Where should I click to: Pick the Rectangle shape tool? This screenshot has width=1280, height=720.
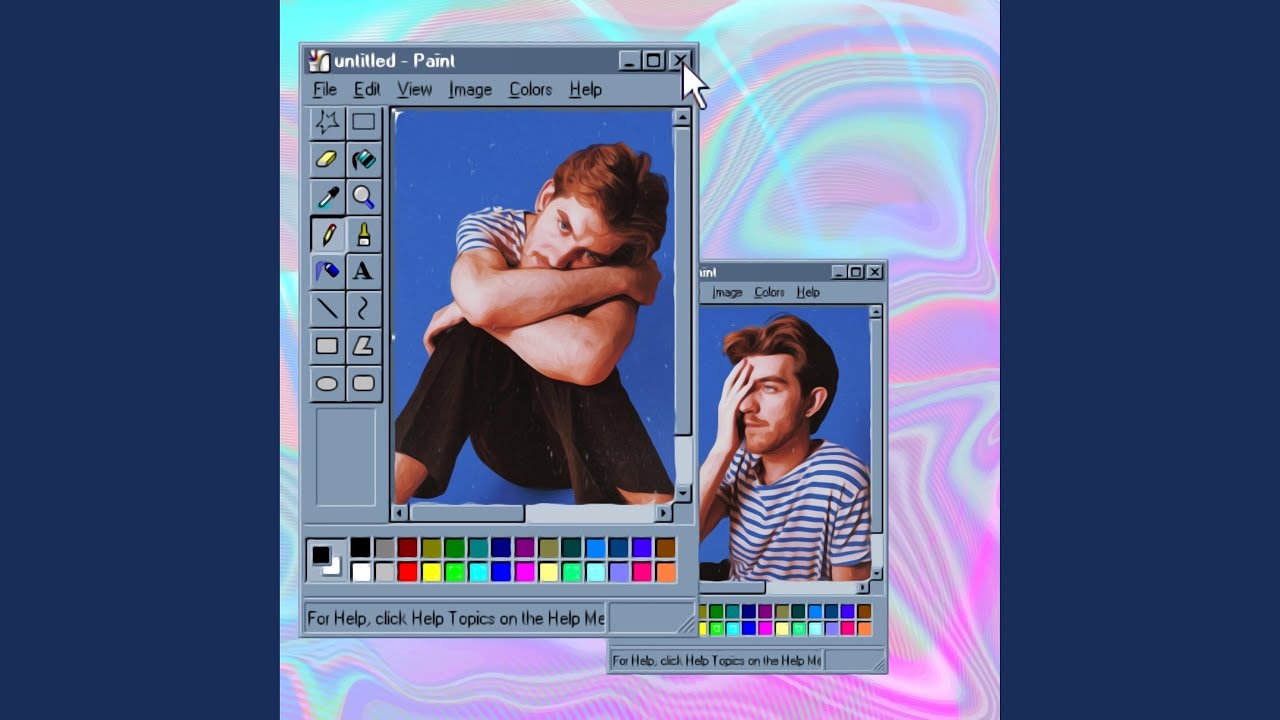click(x=327, y=346)
